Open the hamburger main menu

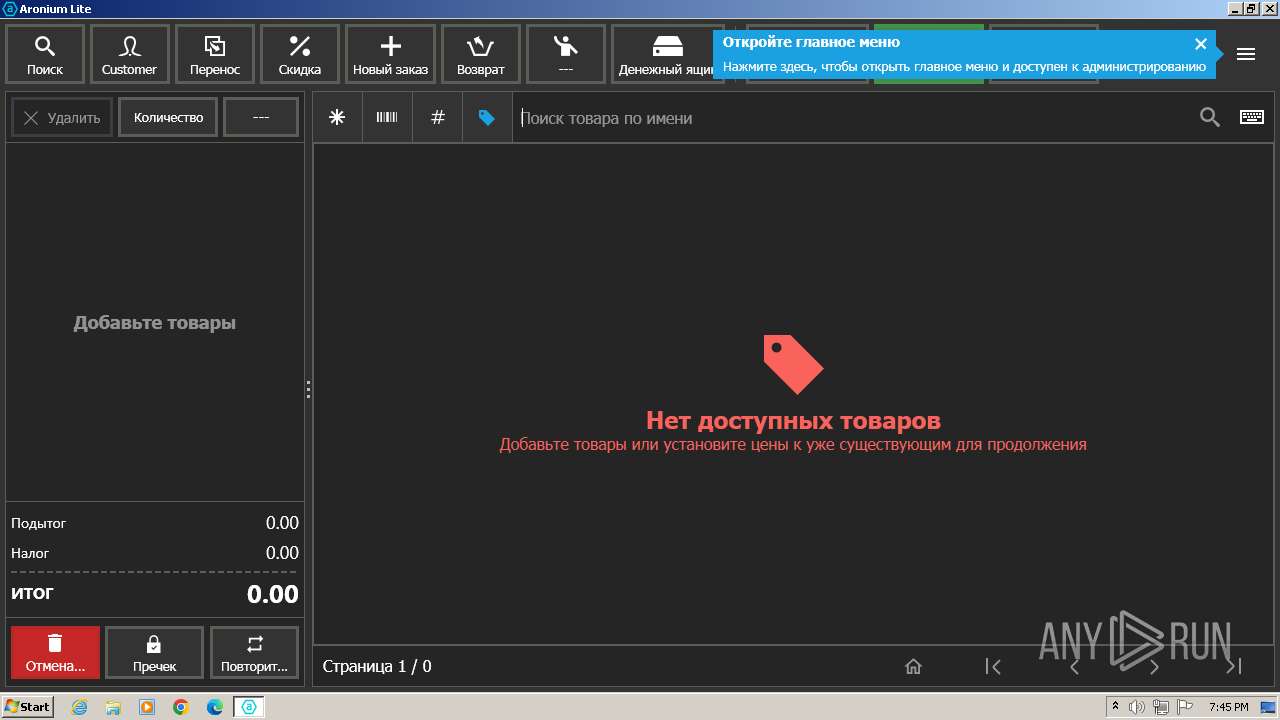pyautogui.click(x=1246, y=54)
